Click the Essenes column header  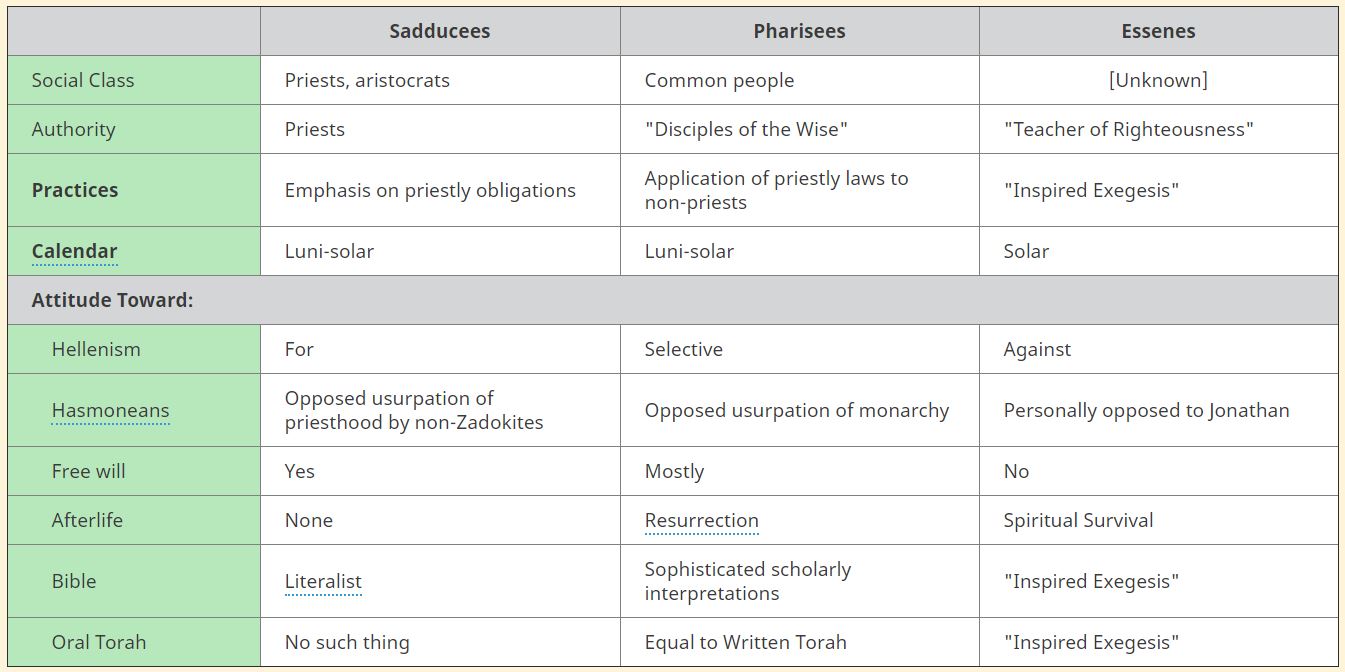click(1158, 31)
